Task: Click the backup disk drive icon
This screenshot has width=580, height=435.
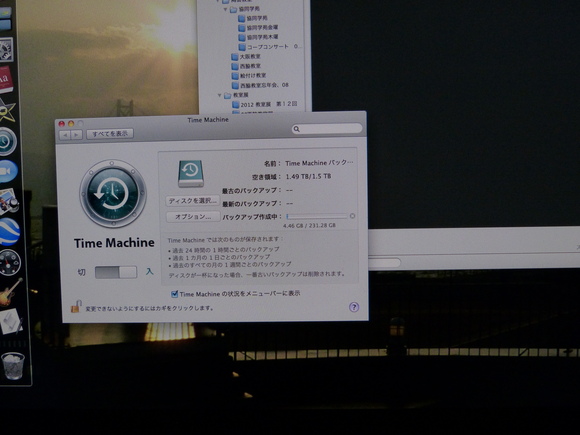Action: (190, 173)
